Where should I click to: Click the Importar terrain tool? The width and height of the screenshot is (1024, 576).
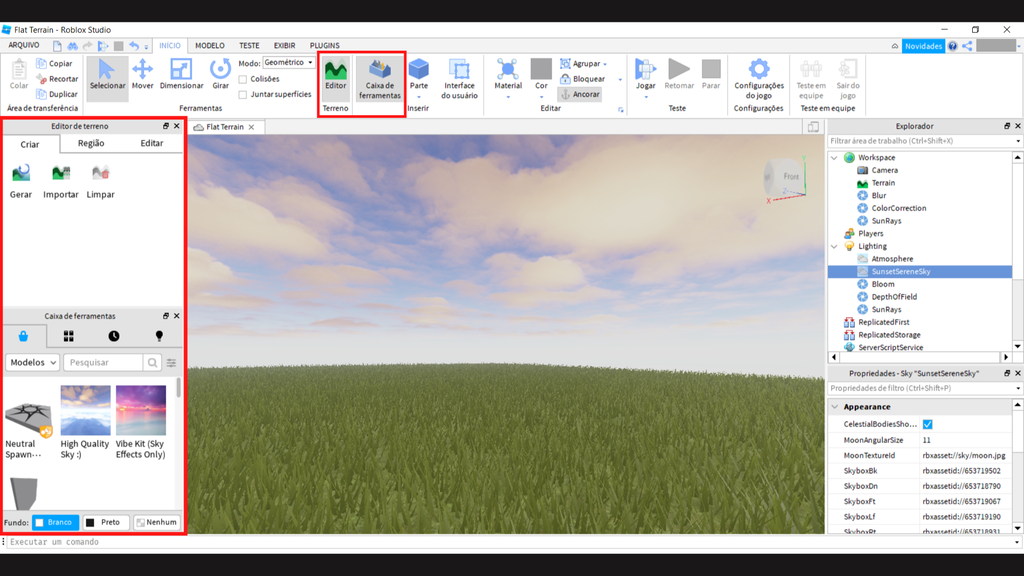(61, 181)
